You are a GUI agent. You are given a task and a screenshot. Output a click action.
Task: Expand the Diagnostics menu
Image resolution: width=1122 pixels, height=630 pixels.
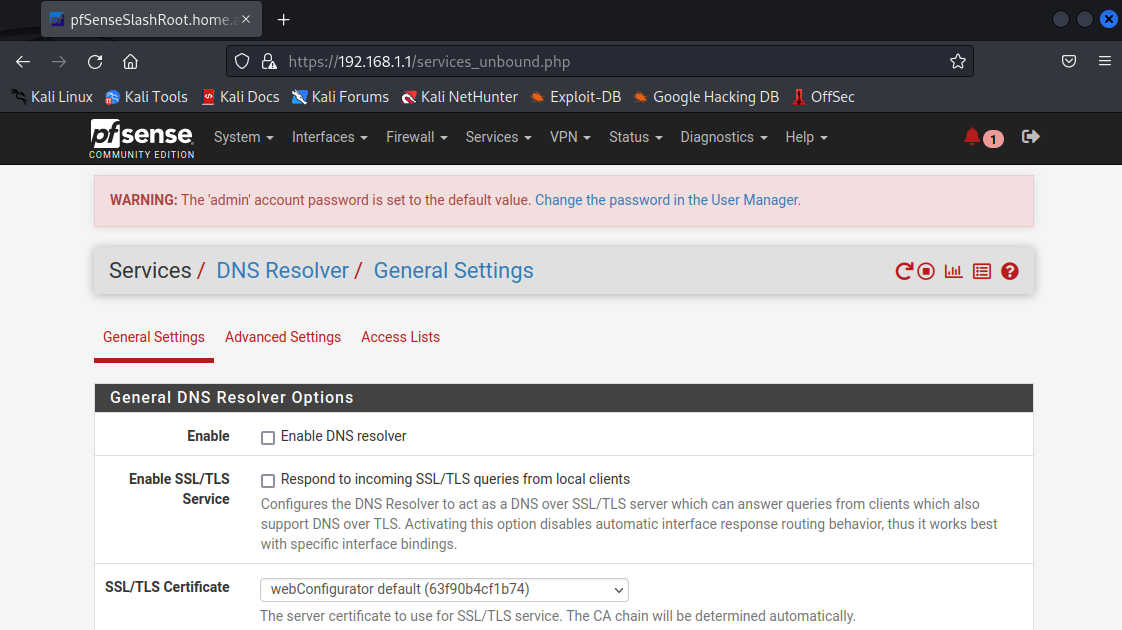(x=723, y=137)
